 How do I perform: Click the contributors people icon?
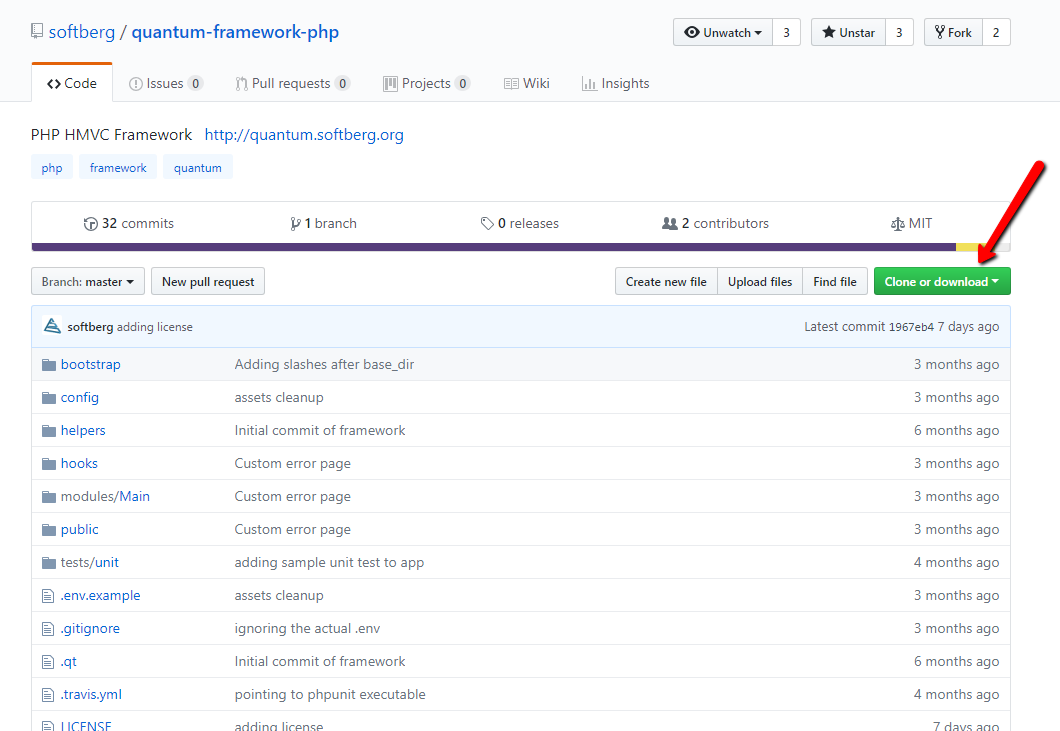click(x=669, y=223)
